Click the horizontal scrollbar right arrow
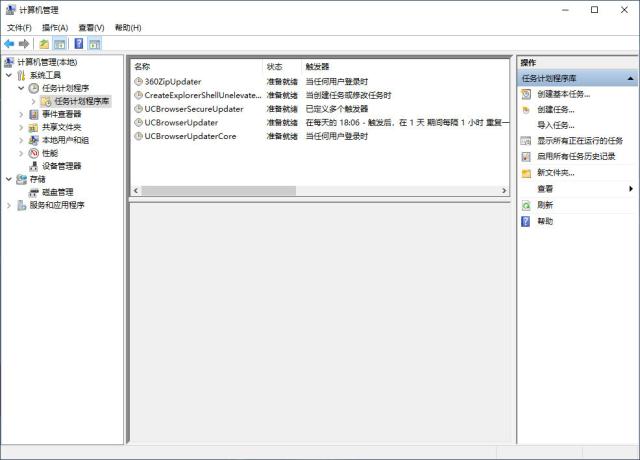Viewport: 640px width, 460px height. (504, 191)
